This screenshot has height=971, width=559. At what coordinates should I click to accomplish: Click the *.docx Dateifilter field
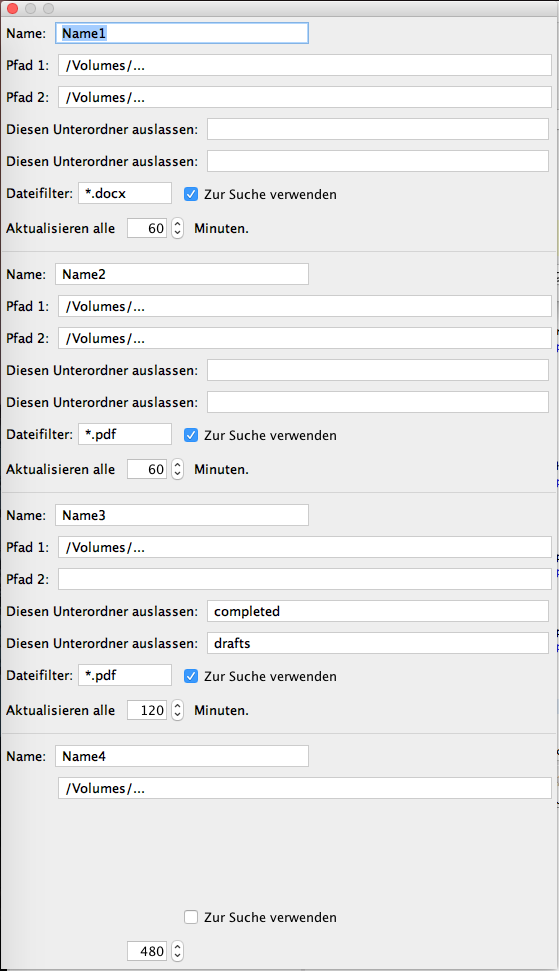click(125, 193)
